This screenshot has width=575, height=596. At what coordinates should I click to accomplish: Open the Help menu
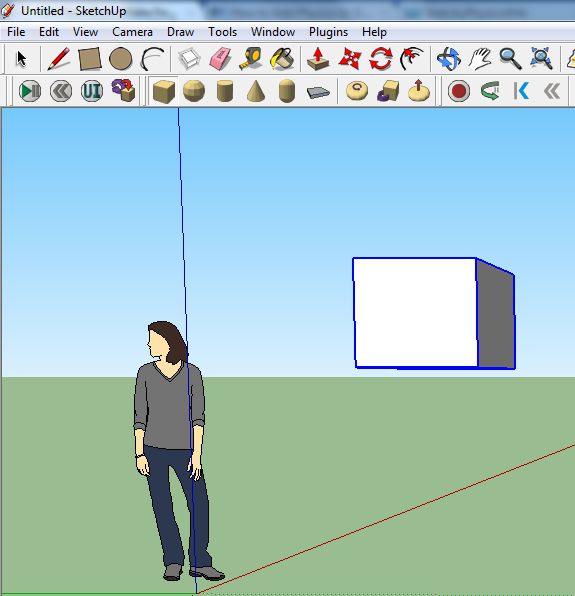pos(374,32)
